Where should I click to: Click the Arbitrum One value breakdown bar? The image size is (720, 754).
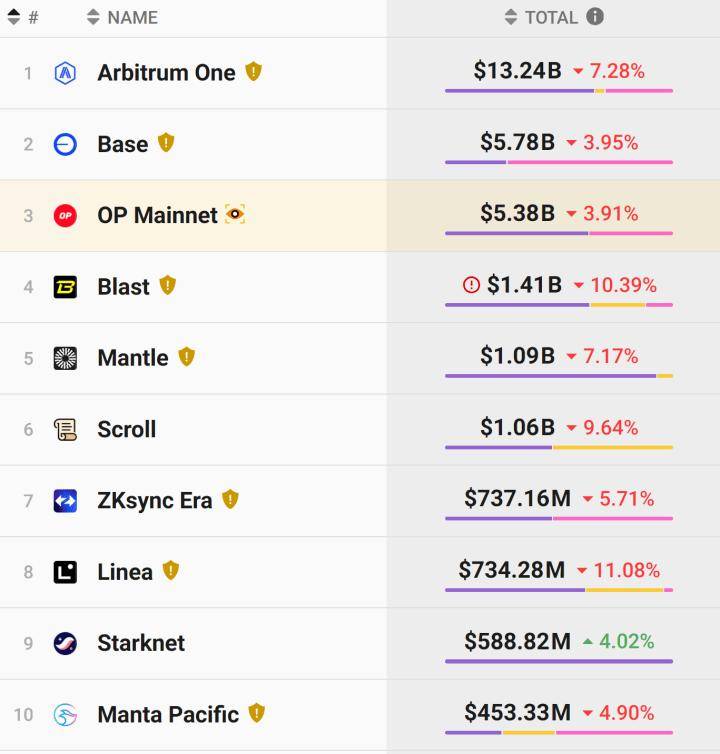pyautogui.click(x=558, y=91)
